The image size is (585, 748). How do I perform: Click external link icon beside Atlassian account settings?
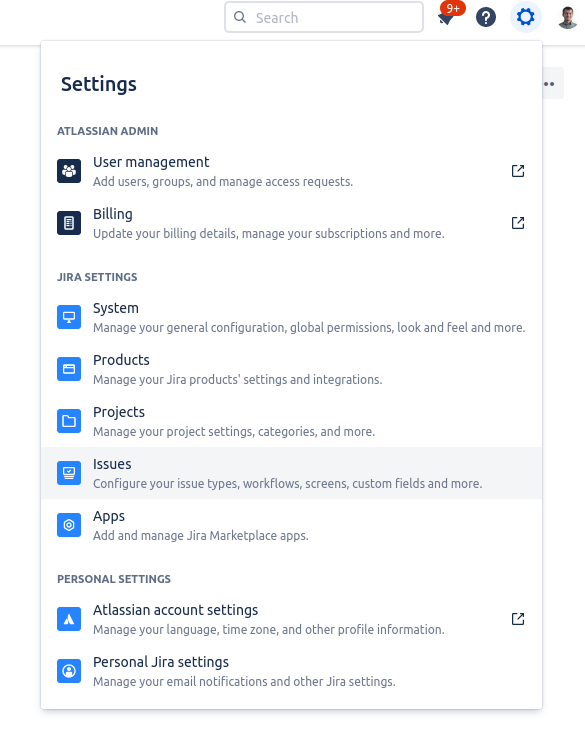518,619
